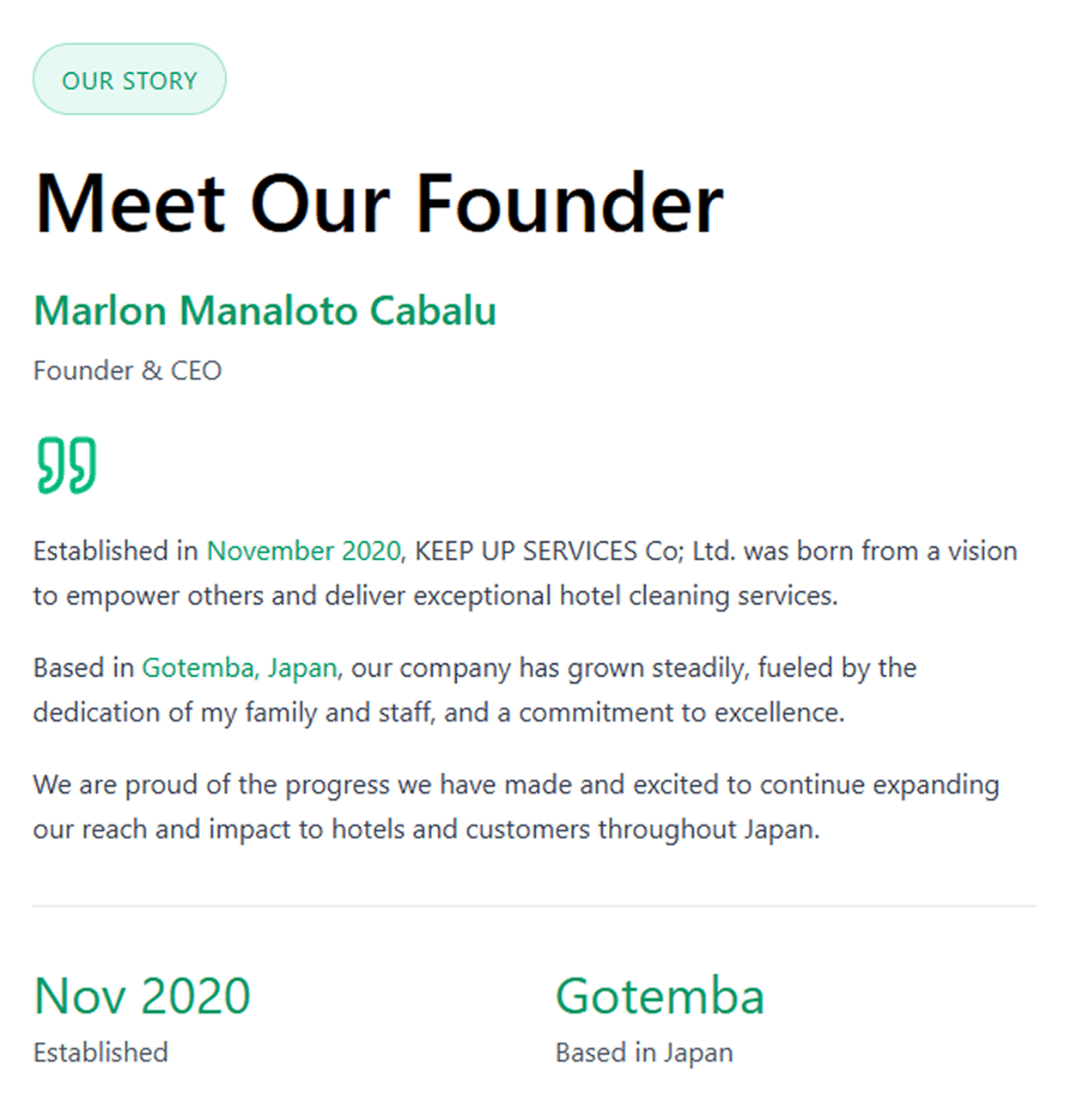Click the Nov 2020 statistic

point(142,996)
